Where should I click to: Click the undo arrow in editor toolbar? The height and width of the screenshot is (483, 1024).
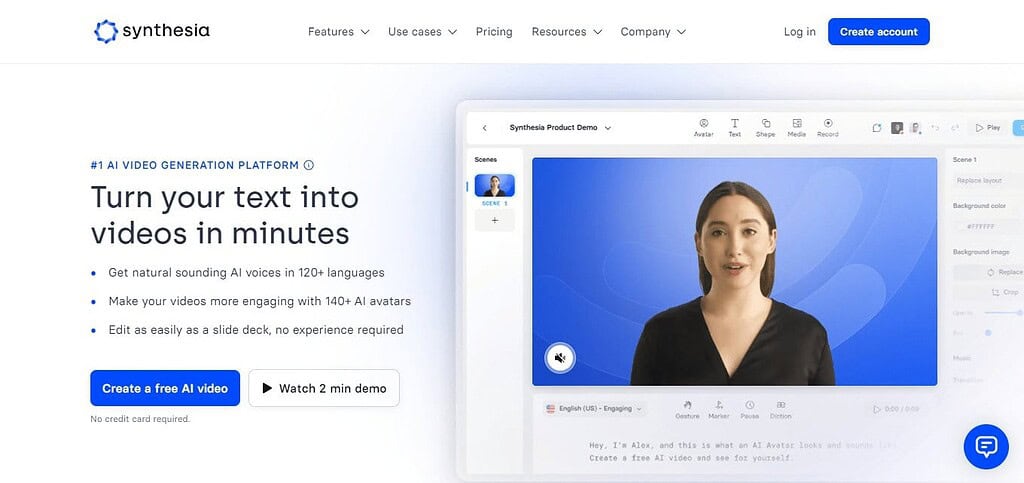pyautogui.click(x=935, y=128)
